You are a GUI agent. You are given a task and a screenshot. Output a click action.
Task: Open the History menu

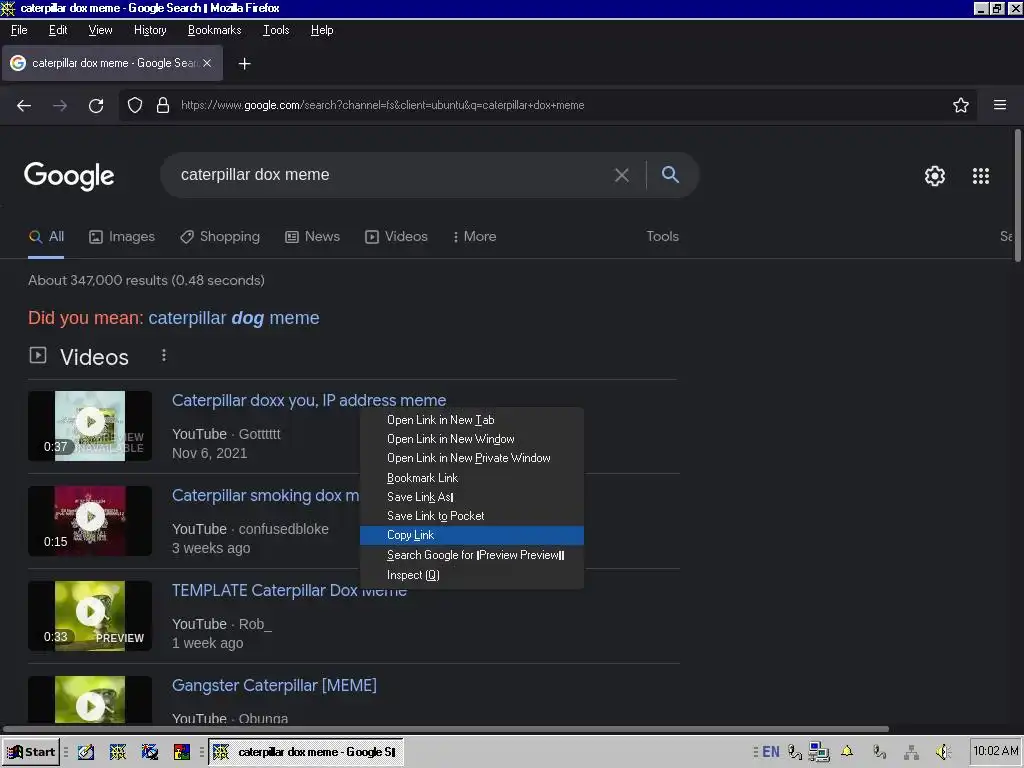(150, 30)
